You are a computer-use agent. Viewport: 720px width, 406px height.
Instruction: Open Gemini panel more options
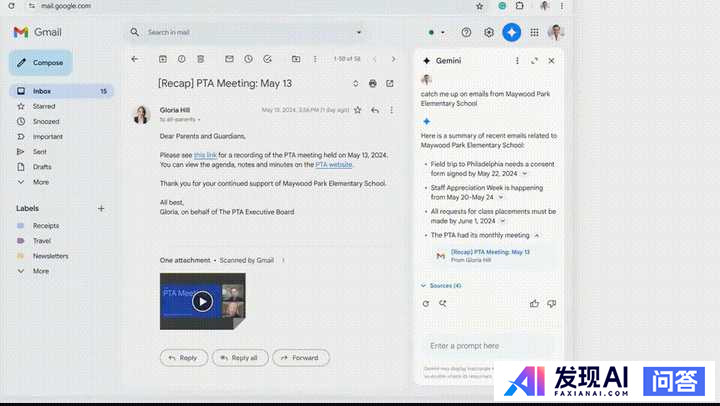[x=517, y=61]
